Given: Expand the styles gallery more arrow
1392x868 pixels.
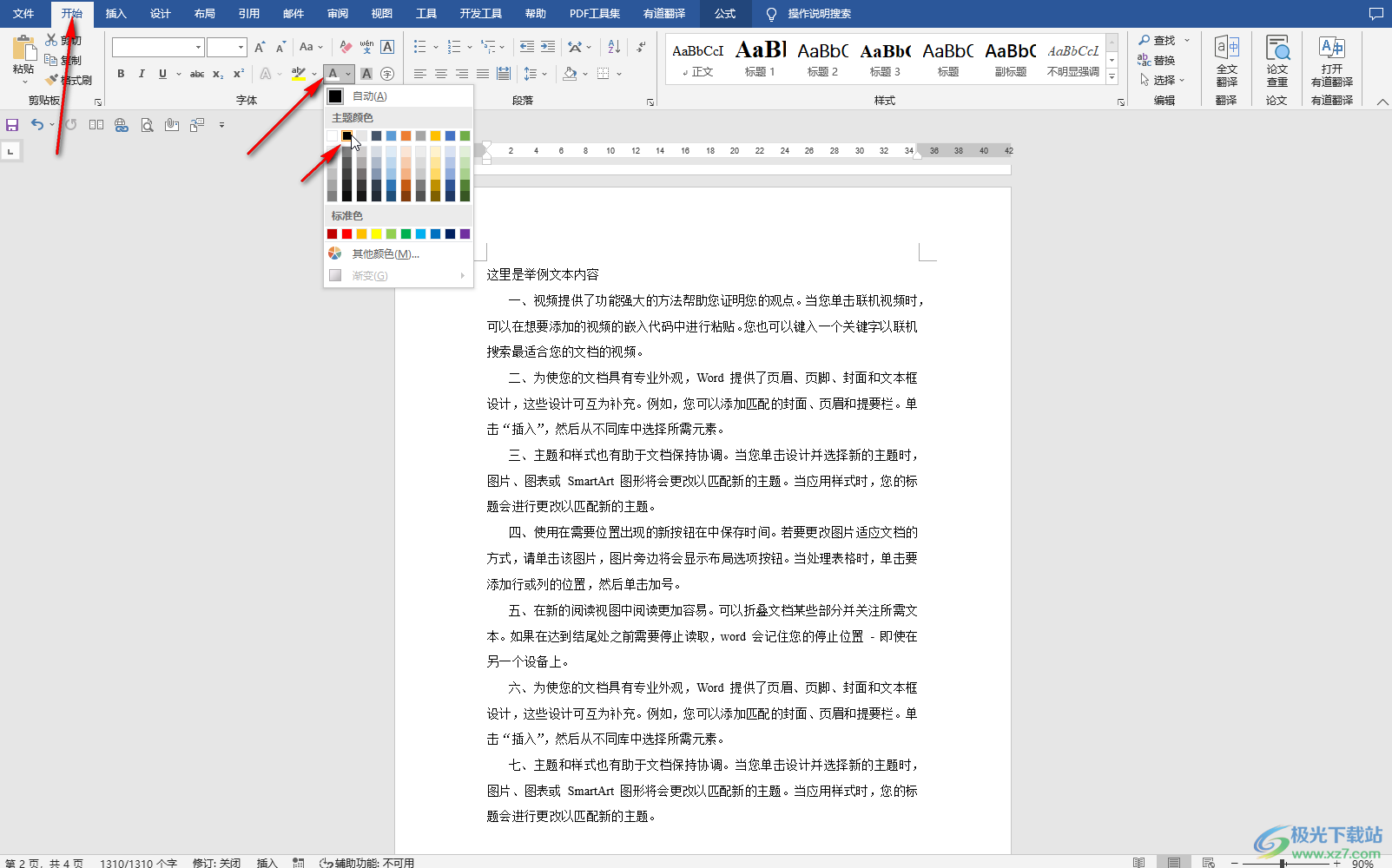Looking at the screenshot, I should point(1112,77).
